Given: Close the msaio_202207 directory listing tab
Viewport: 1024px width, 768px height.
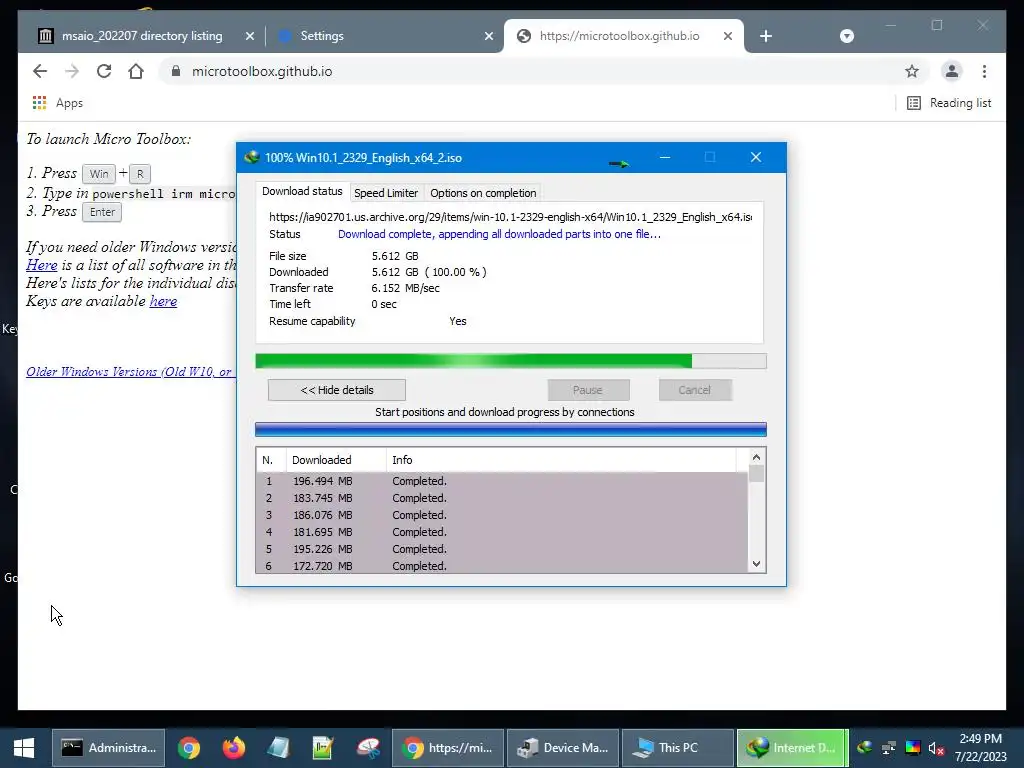Looking at the screenshot, I should [249, 37].
